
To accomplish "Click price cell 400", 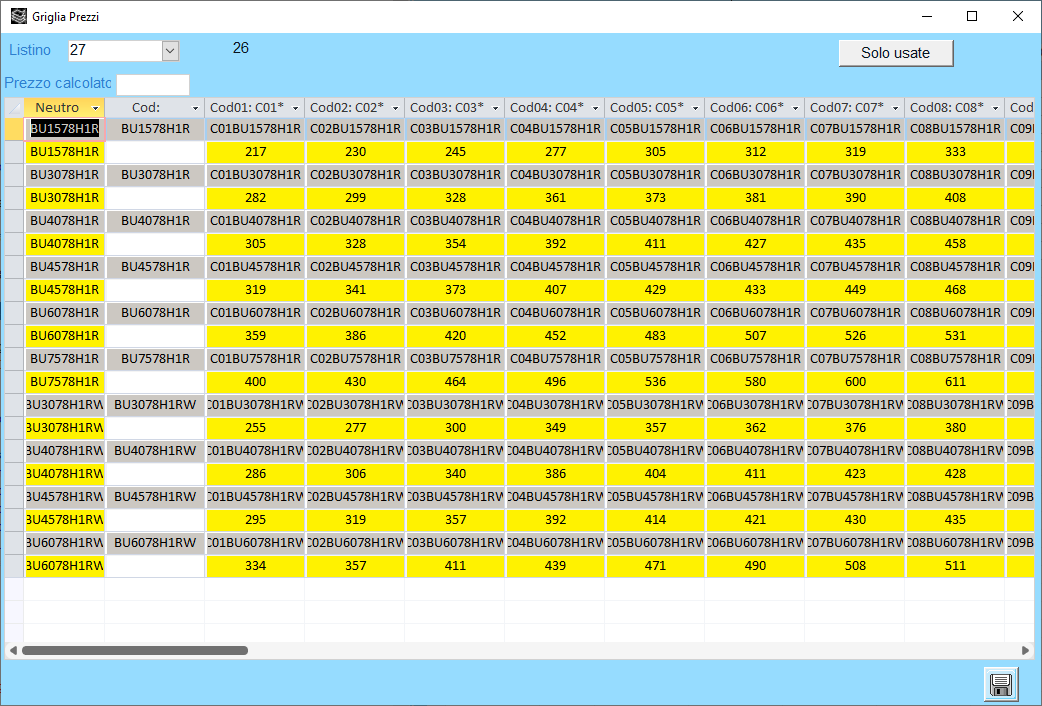I will [x=255, y=382].
